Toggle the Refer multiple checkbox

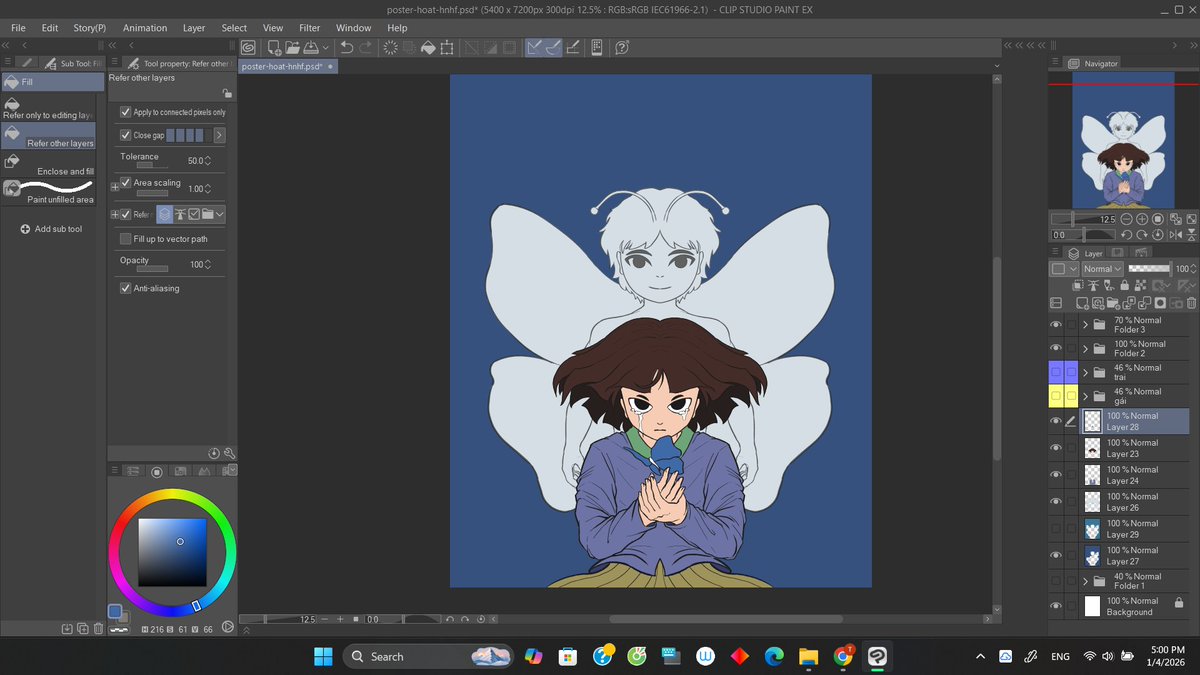126,214
